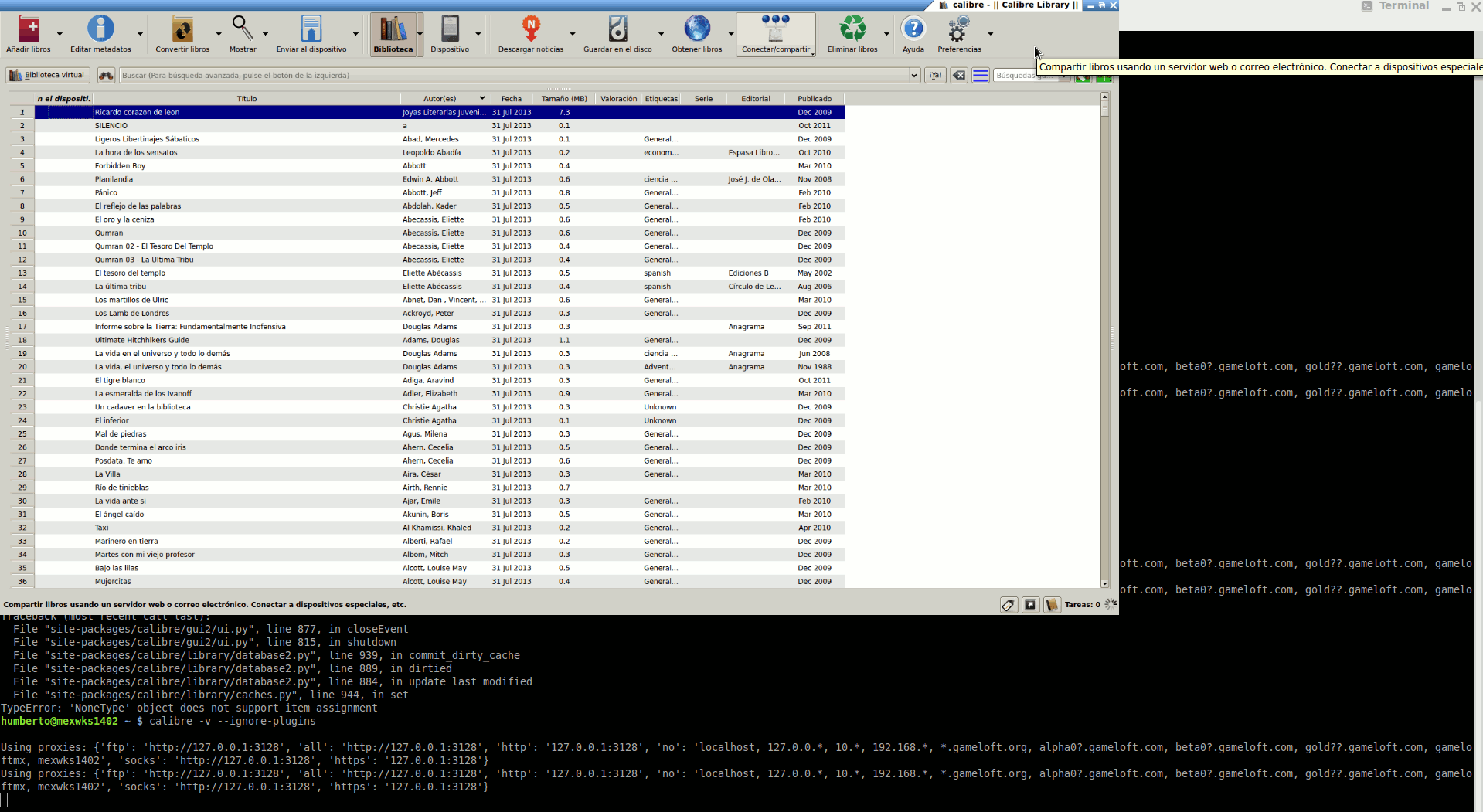
Task: Select the book 'Mujercitas'
Action: click(113, 582)
